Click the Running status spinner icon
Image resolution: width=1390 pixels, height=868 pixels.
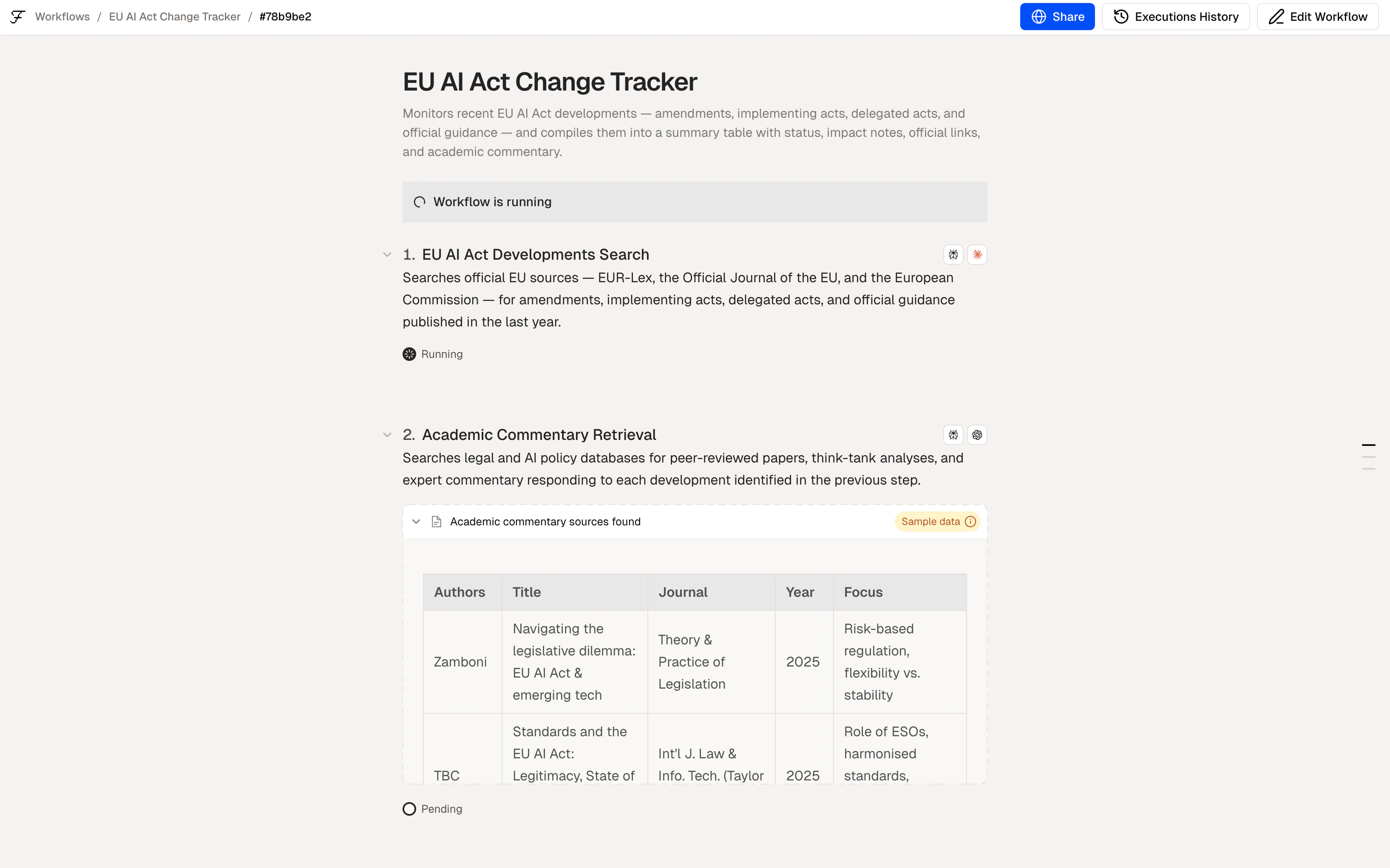tap(409, 354)
